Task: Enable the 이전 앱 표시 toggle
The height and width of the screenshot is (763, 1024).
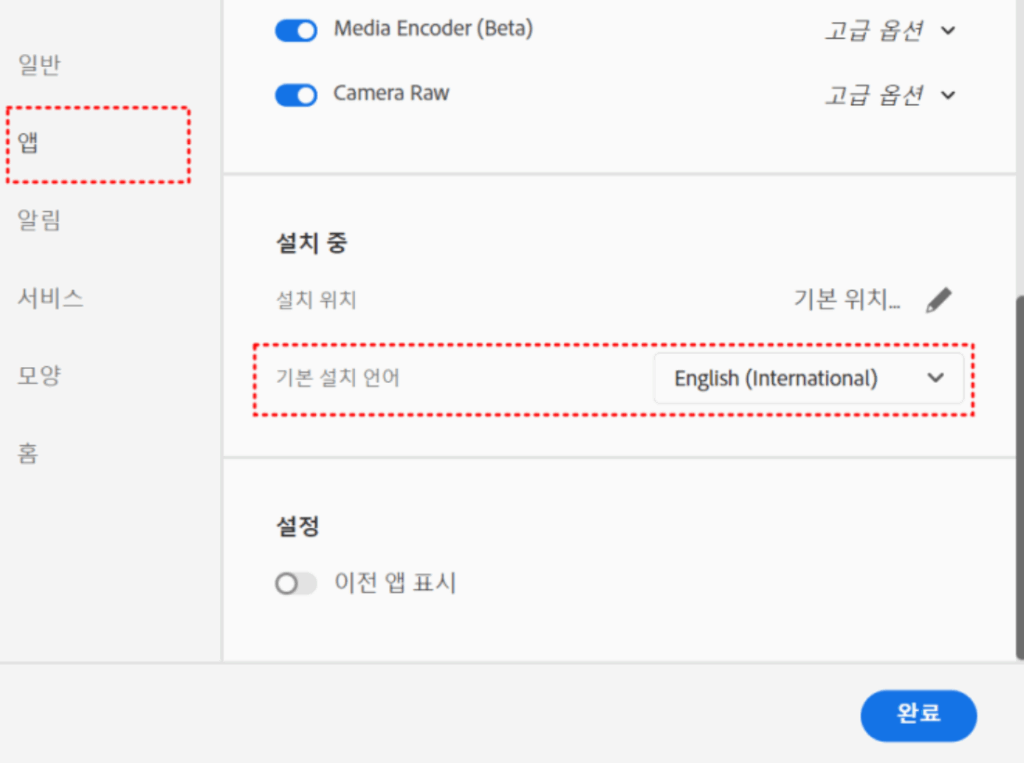Action: (296, 583)
